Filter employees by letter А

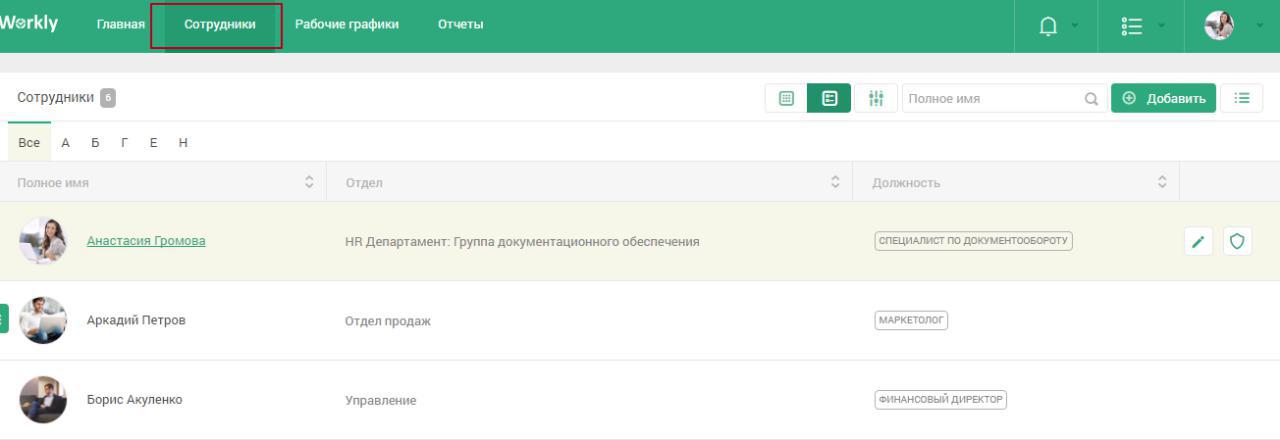point(66,143)
